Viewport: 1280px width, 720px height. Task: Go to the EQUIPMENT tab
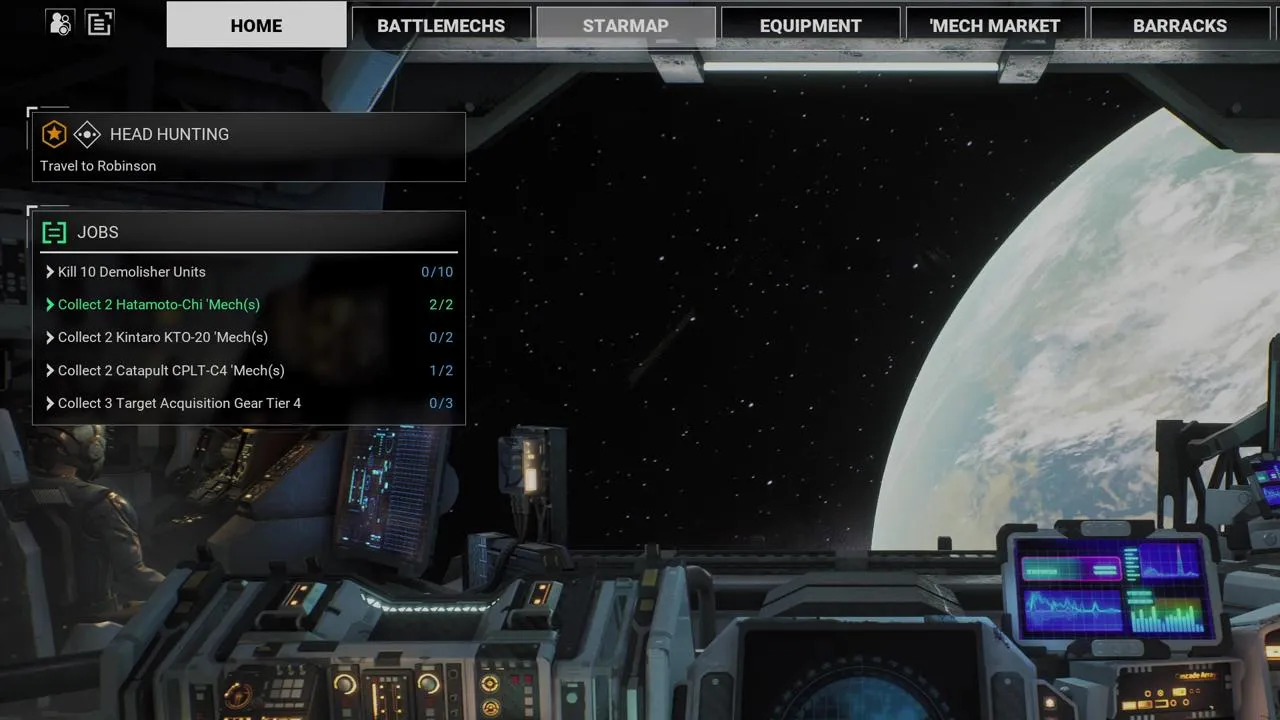811,26
